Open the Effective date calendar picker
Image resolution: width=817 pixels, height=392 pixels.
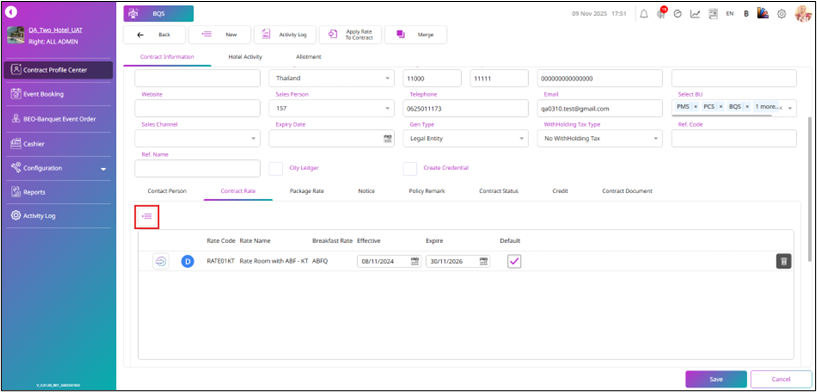(415, 262)
